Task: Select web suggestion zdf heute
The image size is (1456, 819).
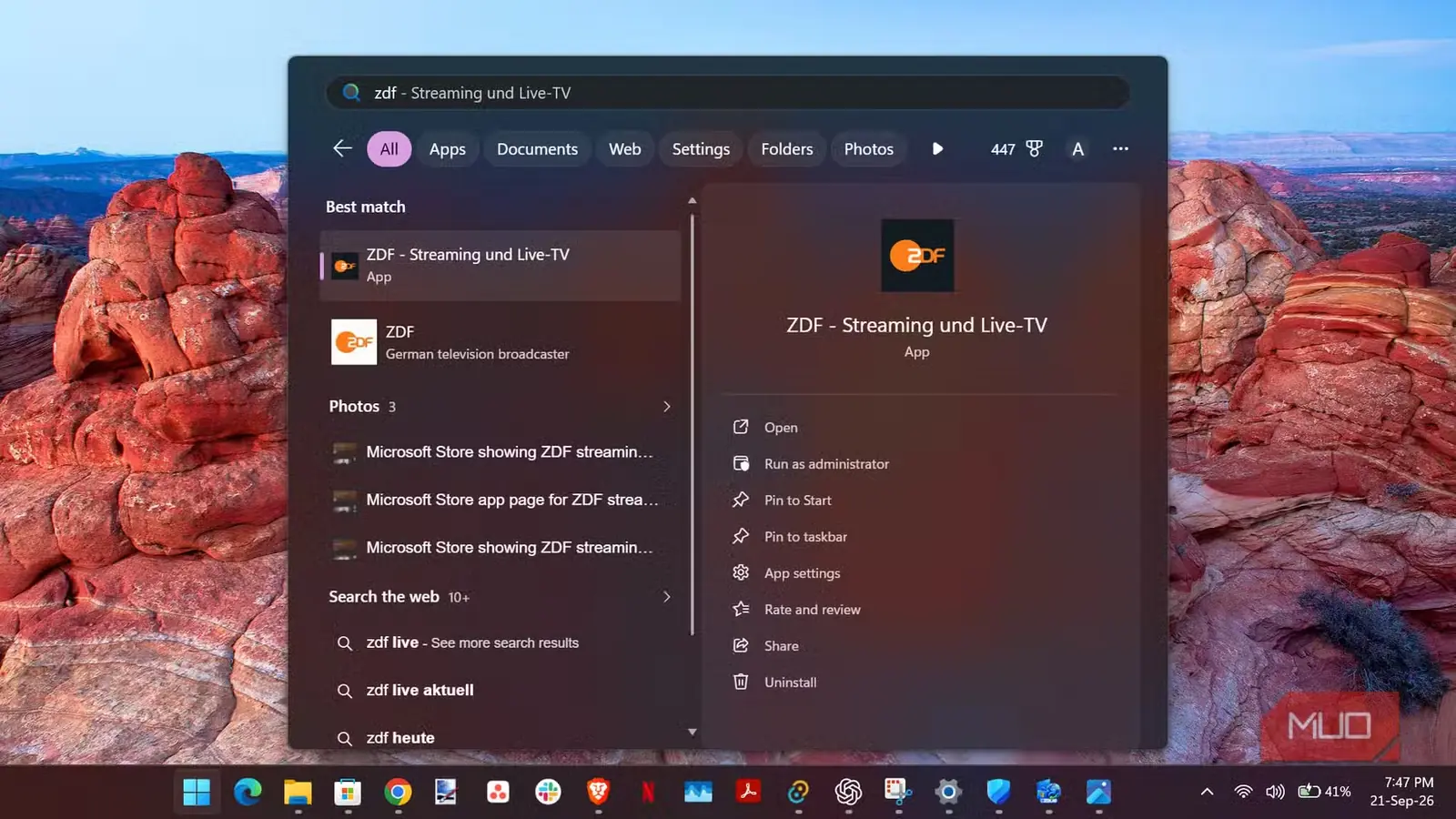Action: [500, 737]
